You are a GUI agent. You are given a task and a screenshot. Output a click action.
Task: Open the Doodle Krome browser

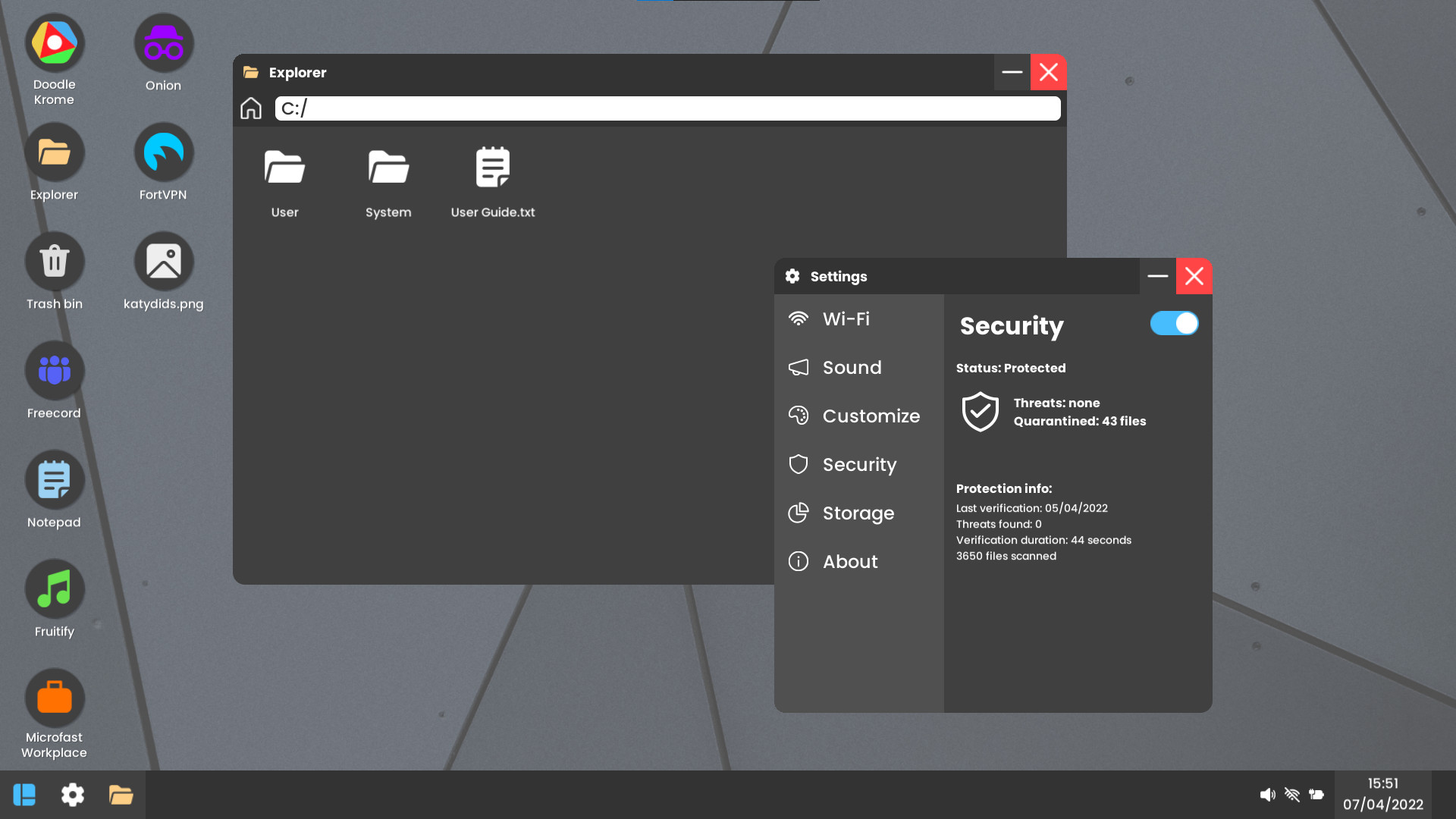coord(54,42)
